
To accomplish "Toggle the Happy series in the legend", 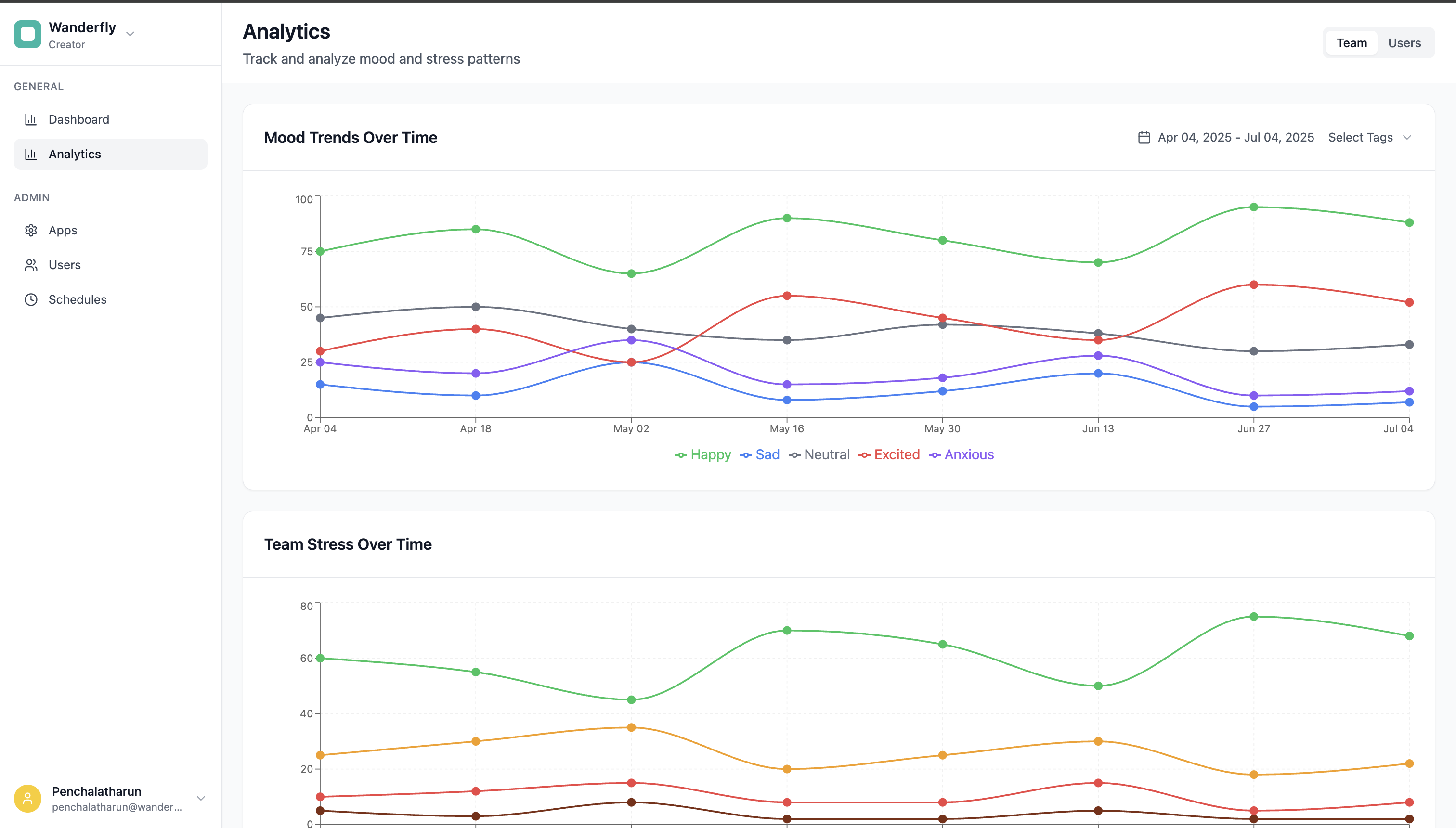I will coord(703,454).
